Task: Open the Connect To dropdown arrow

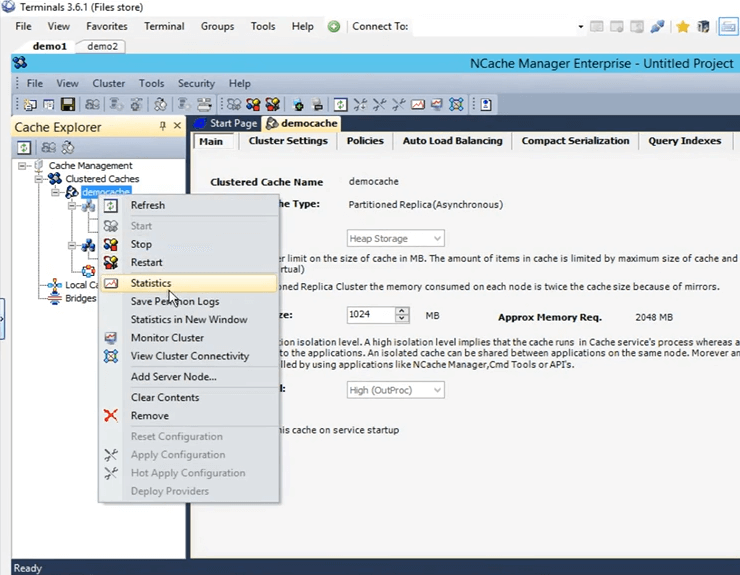Action: (580, 26)
